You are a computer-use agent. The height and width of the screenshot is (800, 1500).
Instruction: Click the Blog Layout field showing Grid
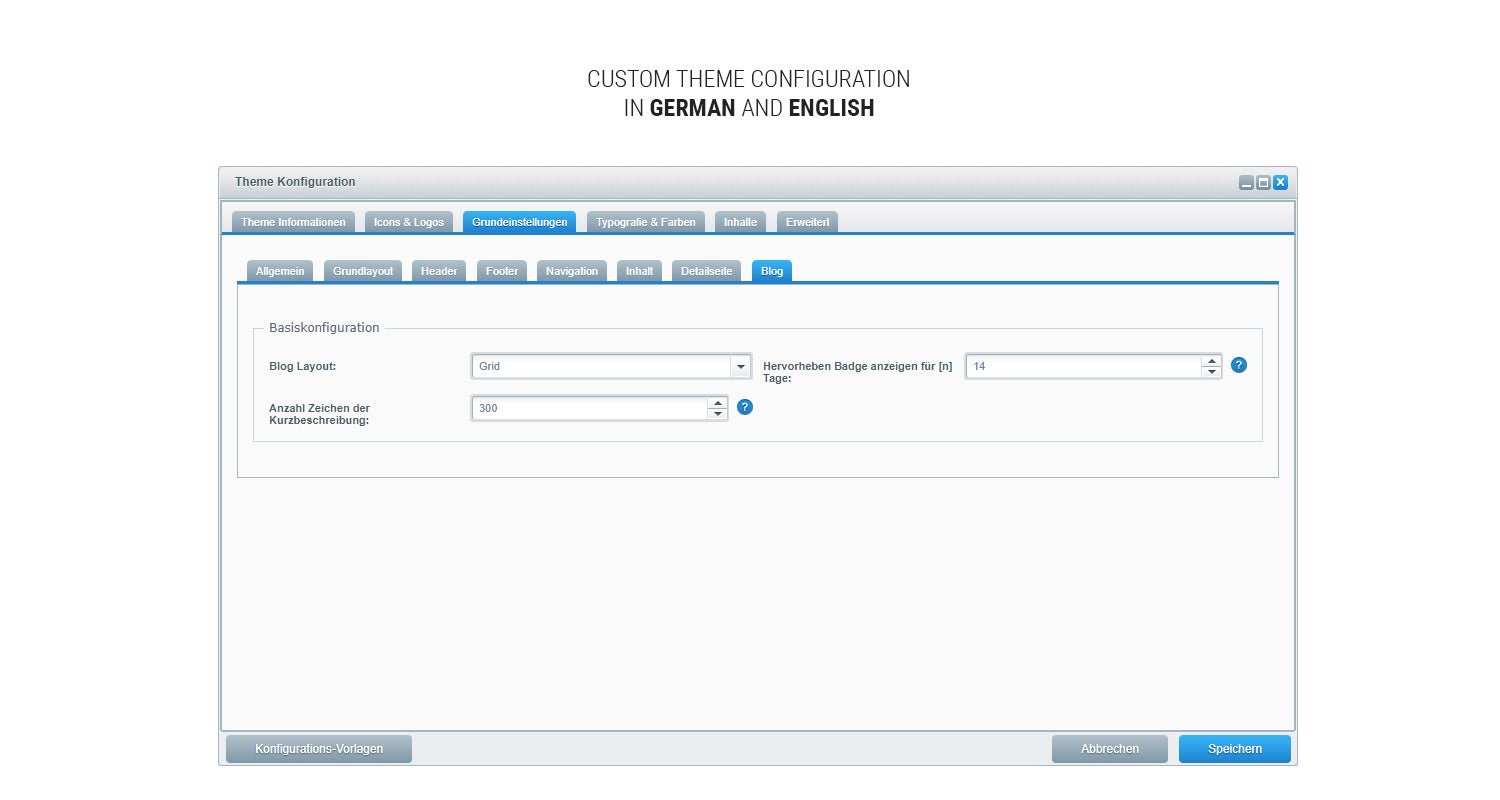click(x=601, y=367)
